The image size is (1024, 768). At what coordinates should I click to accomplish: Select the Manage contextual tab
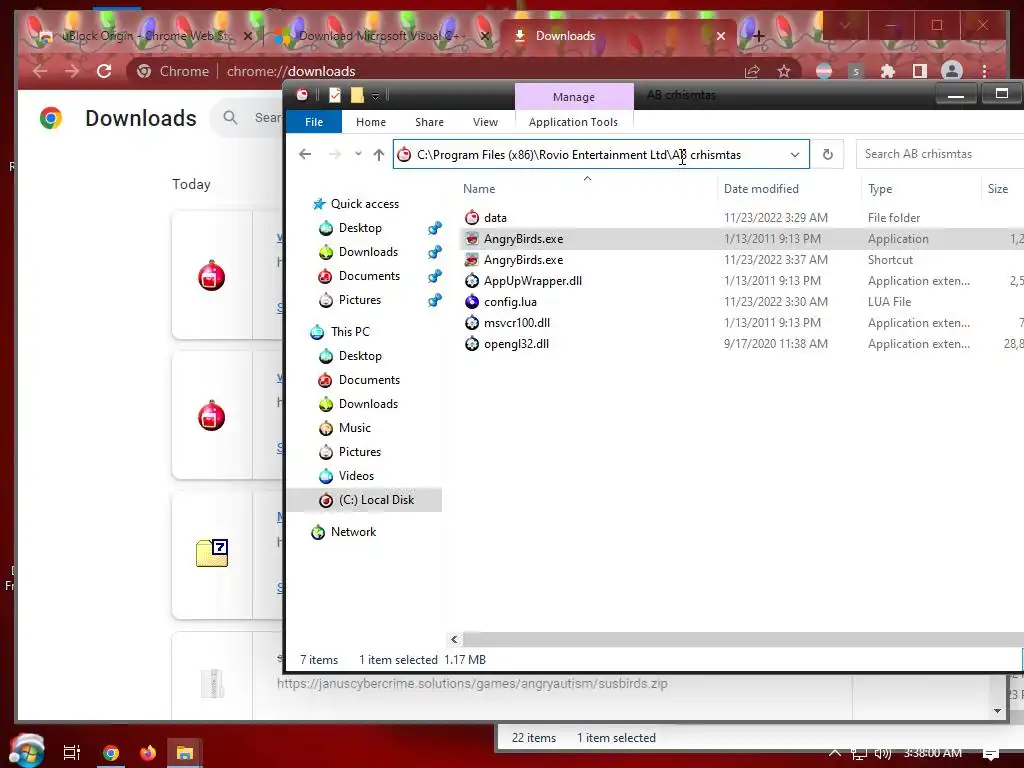573,97
